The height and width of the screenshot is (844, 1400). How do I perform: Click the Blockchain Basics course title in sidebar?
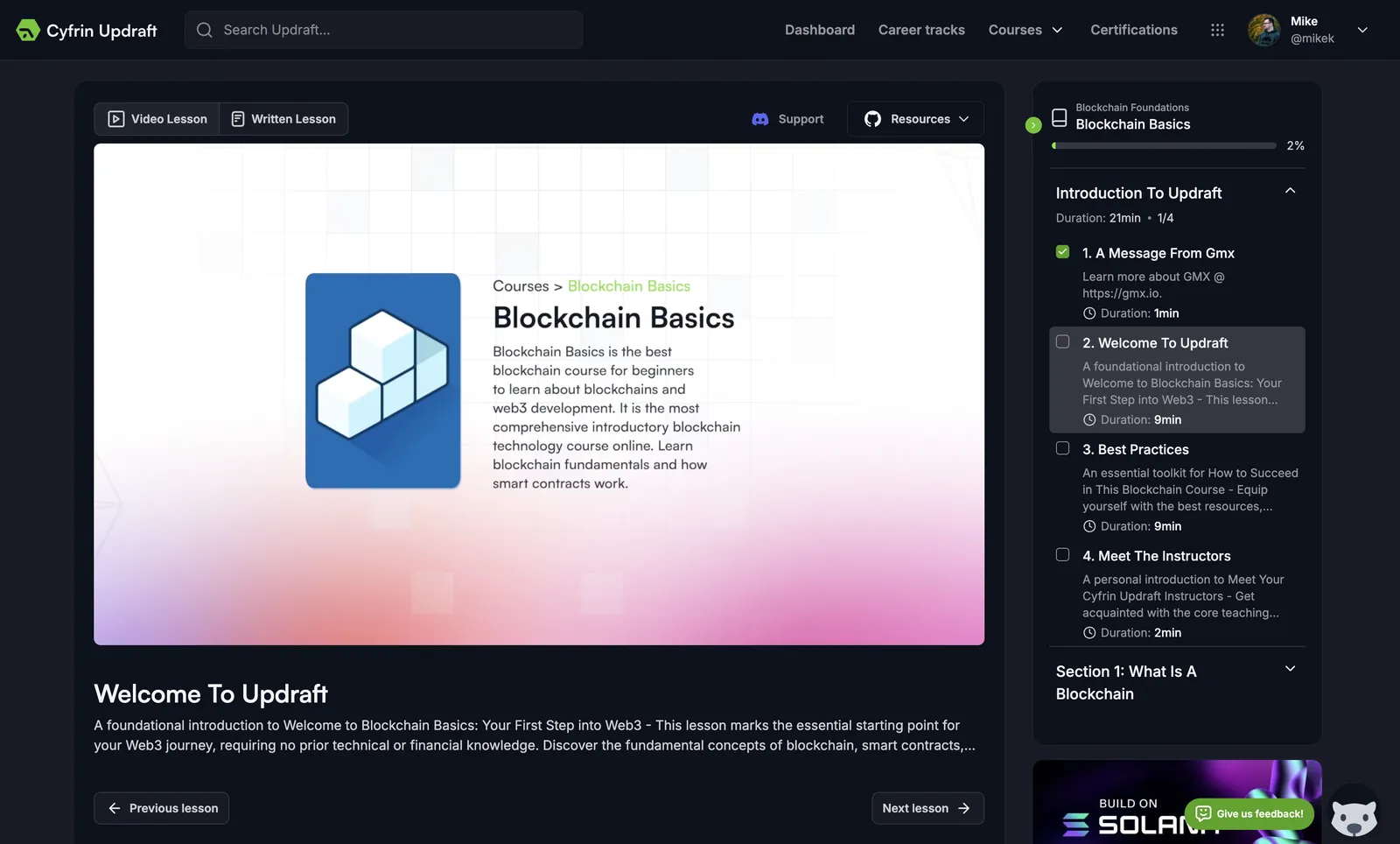coord(1132,124)
